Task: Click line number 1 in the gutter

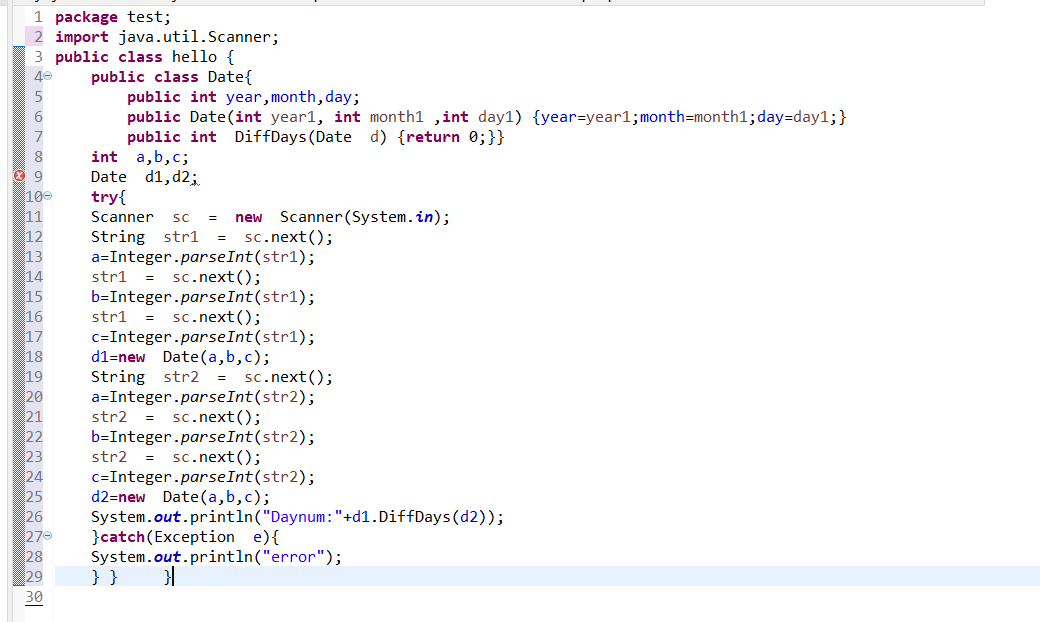Action: pos(38,17)
